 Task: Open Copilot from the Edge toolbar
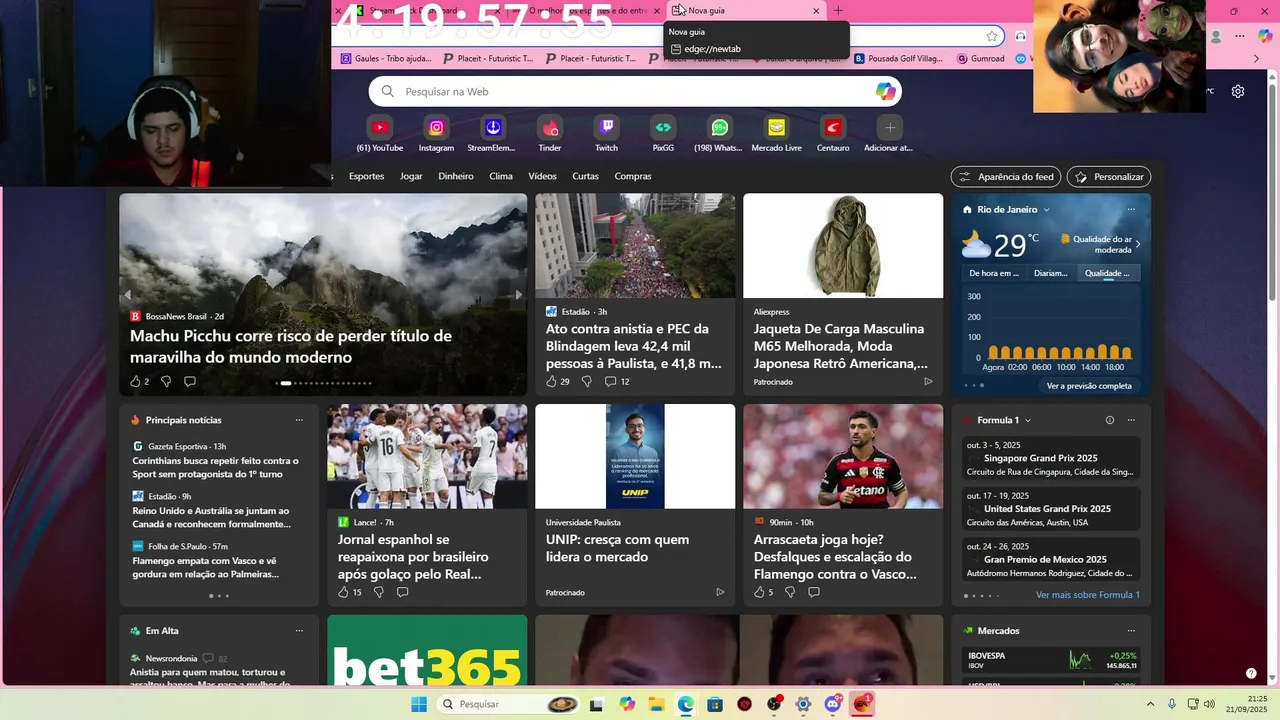[x=1265, y=36]
